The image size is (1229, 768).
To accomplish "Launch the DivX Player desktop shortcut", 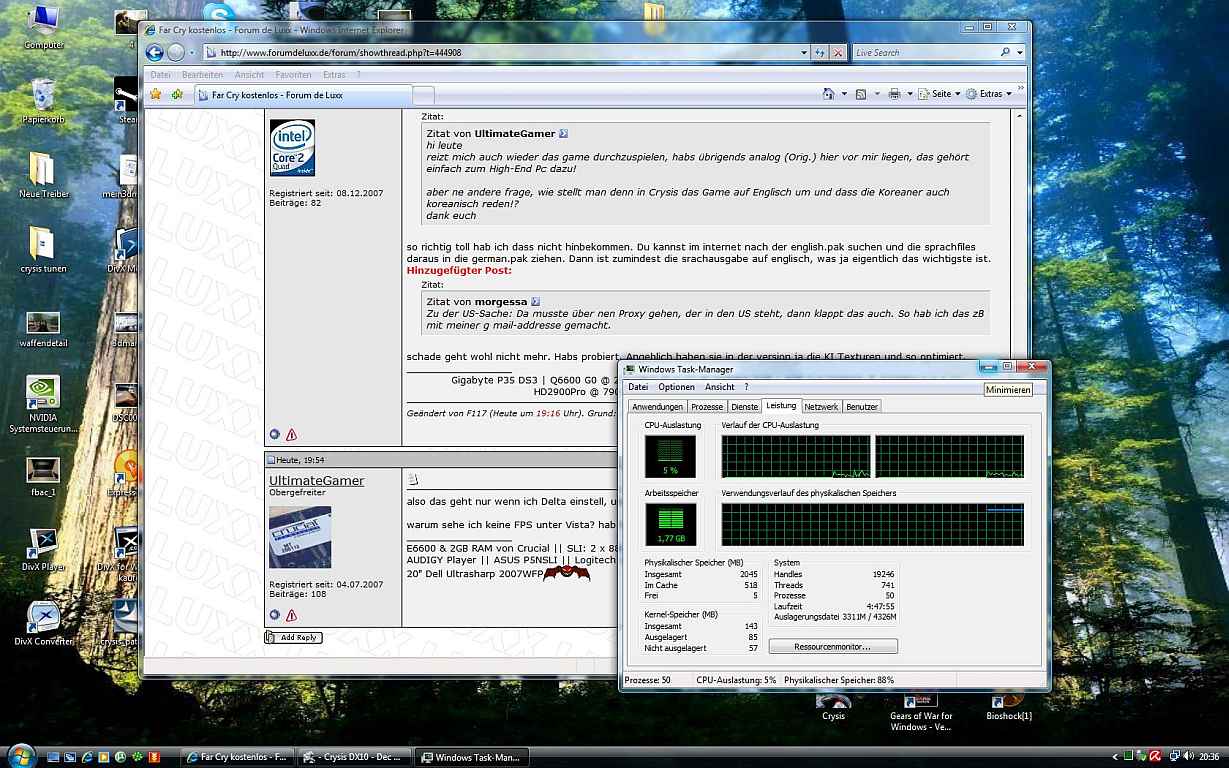I will tap(43, 549).
